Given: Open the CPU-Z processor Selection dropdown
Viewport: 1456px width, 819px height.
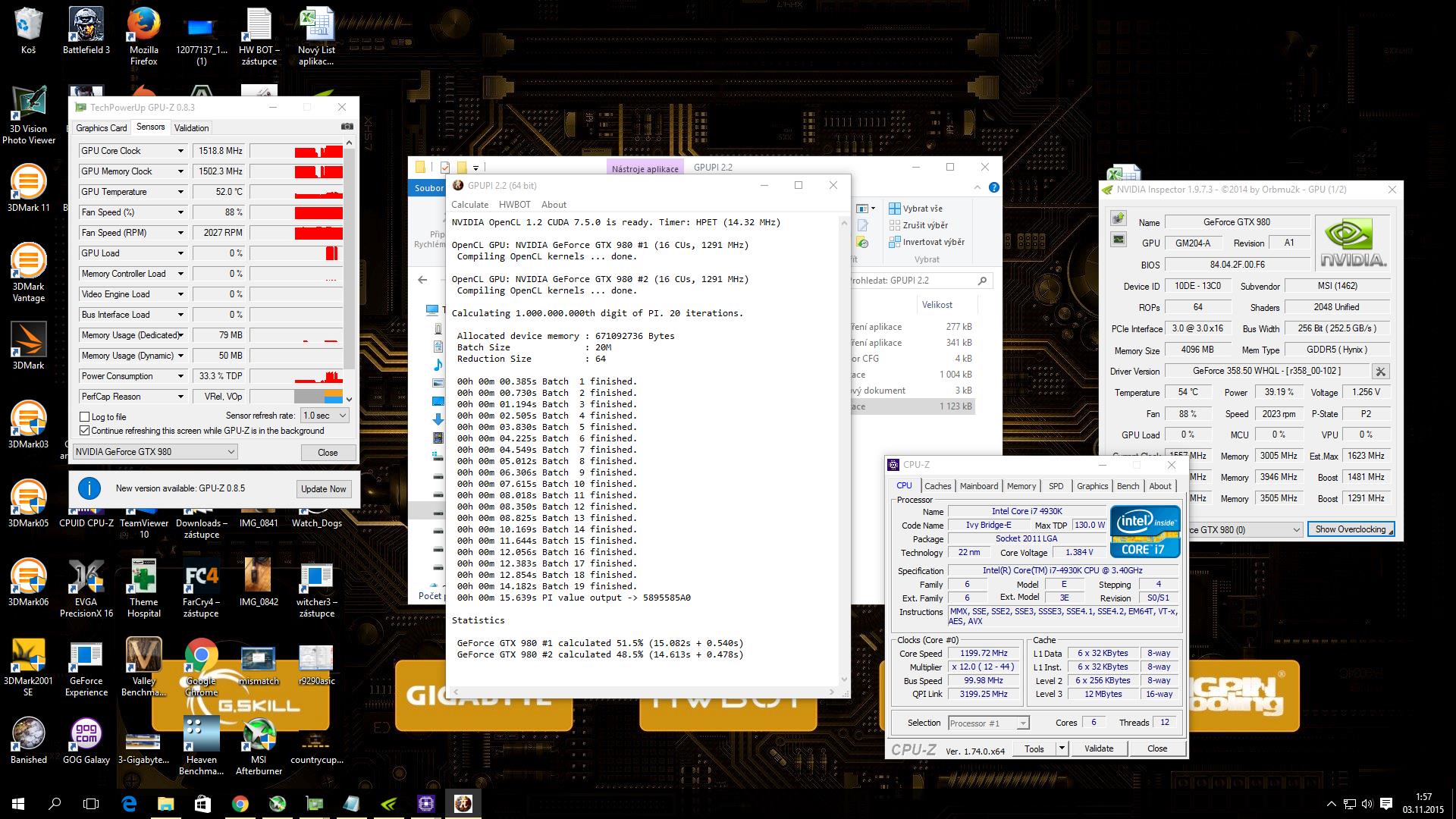Looking at the screenshot, I should (989, 723).
